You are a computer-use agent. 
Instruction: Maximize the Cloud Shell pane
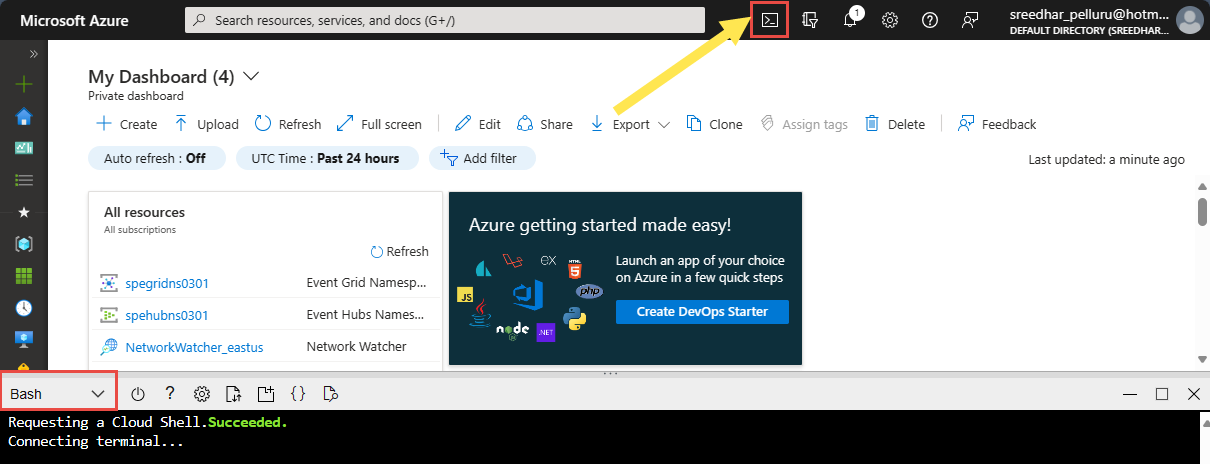(1161, 394)
